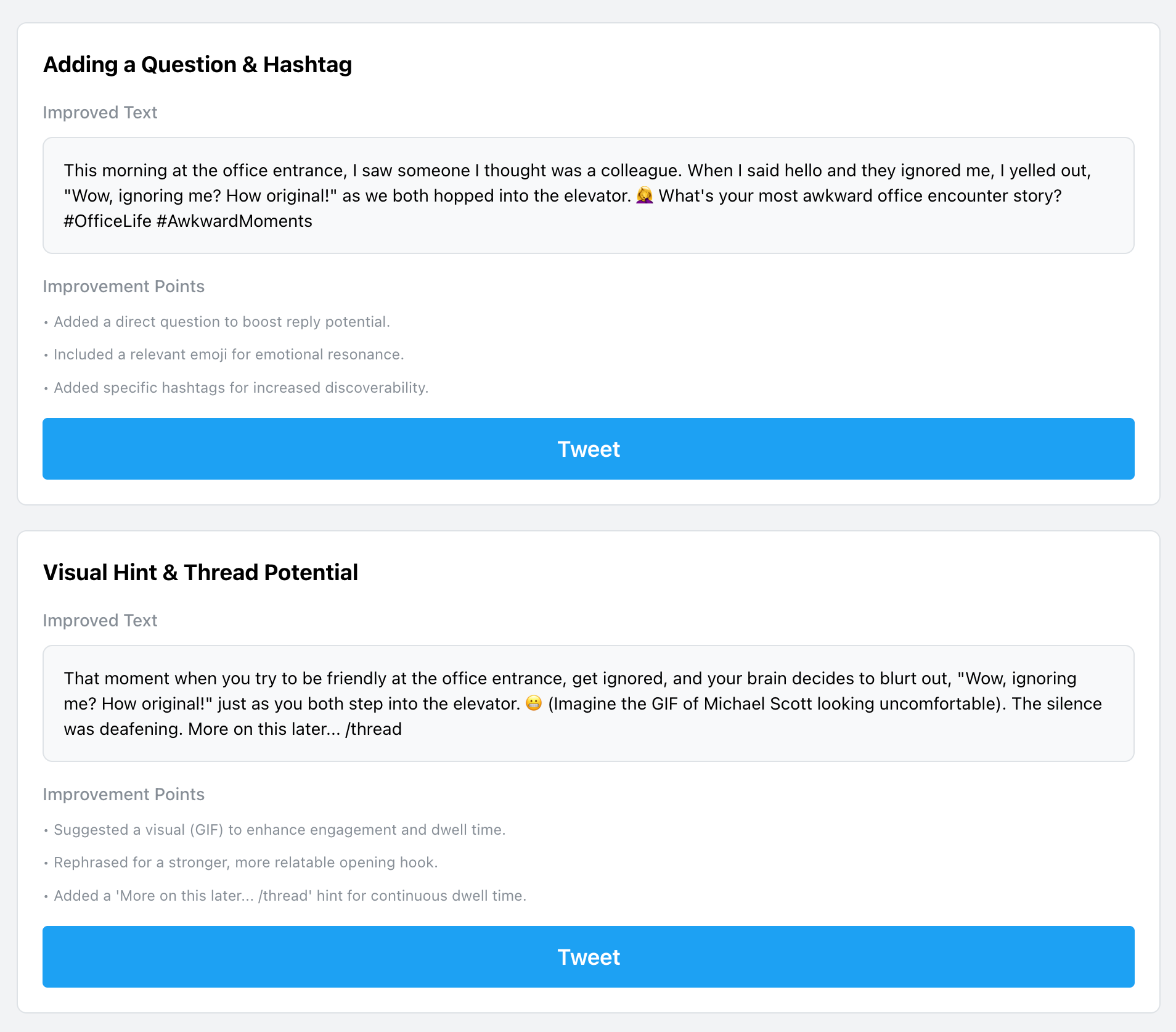Click the #OfficeLife hashtag text

point(106,221)
